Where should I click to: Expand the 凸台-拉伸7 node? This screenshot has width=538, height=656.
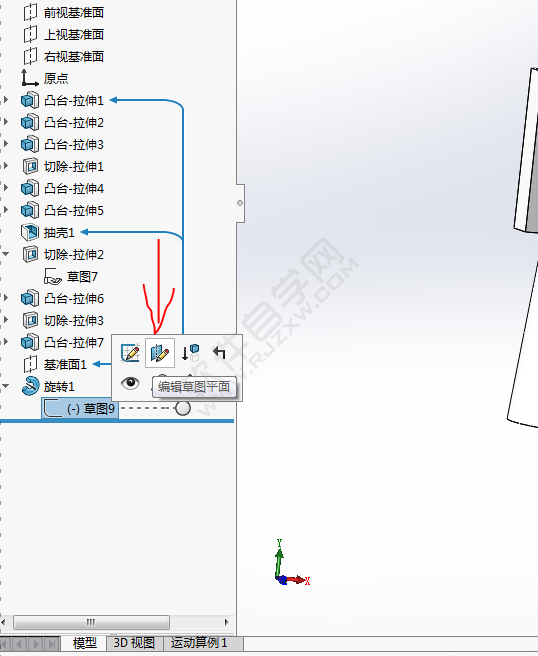click(6, 342)
